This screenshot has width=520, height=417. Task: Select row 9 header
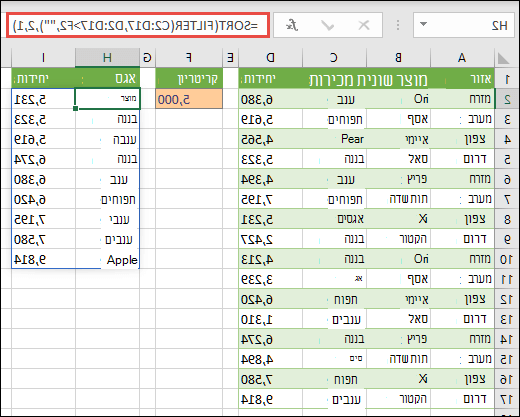pos(507,239)
